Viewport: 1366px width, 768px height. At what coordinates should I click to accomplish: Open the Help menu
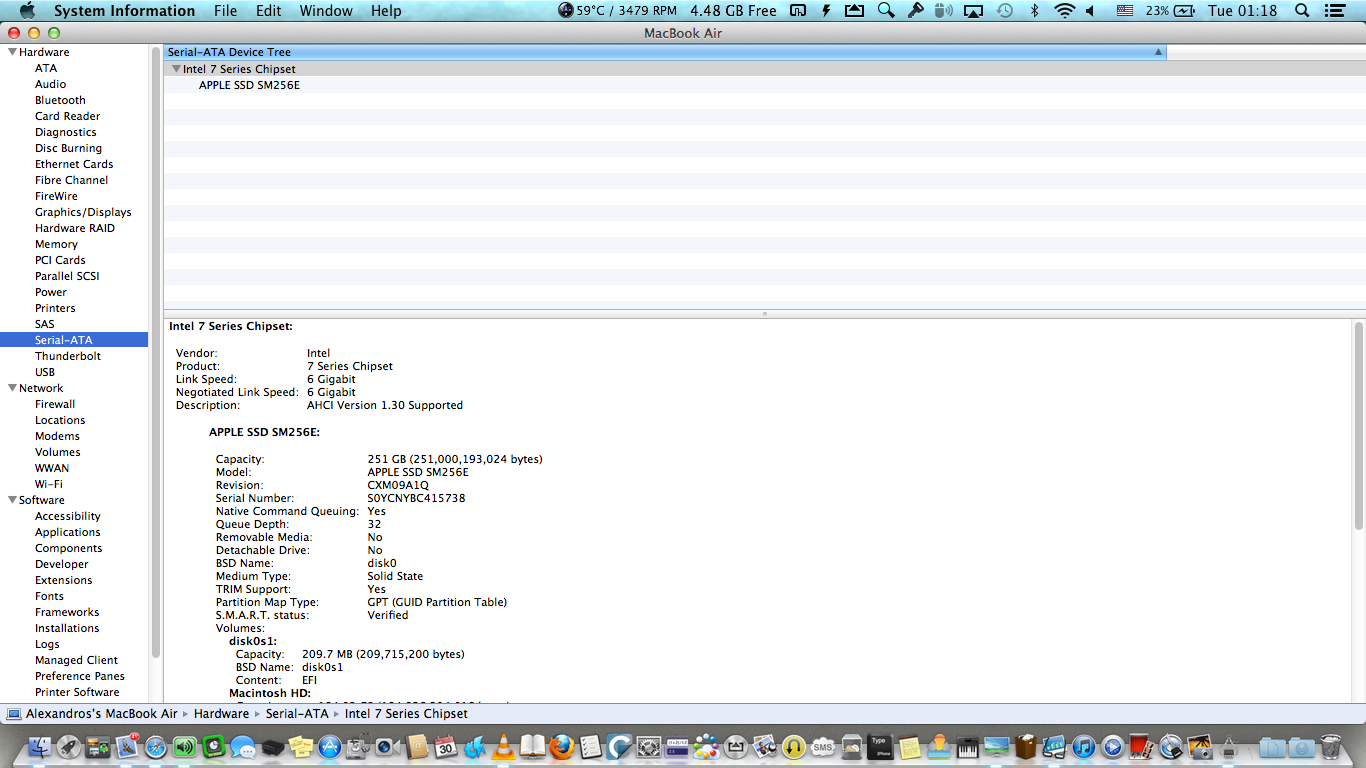point(386,11)
